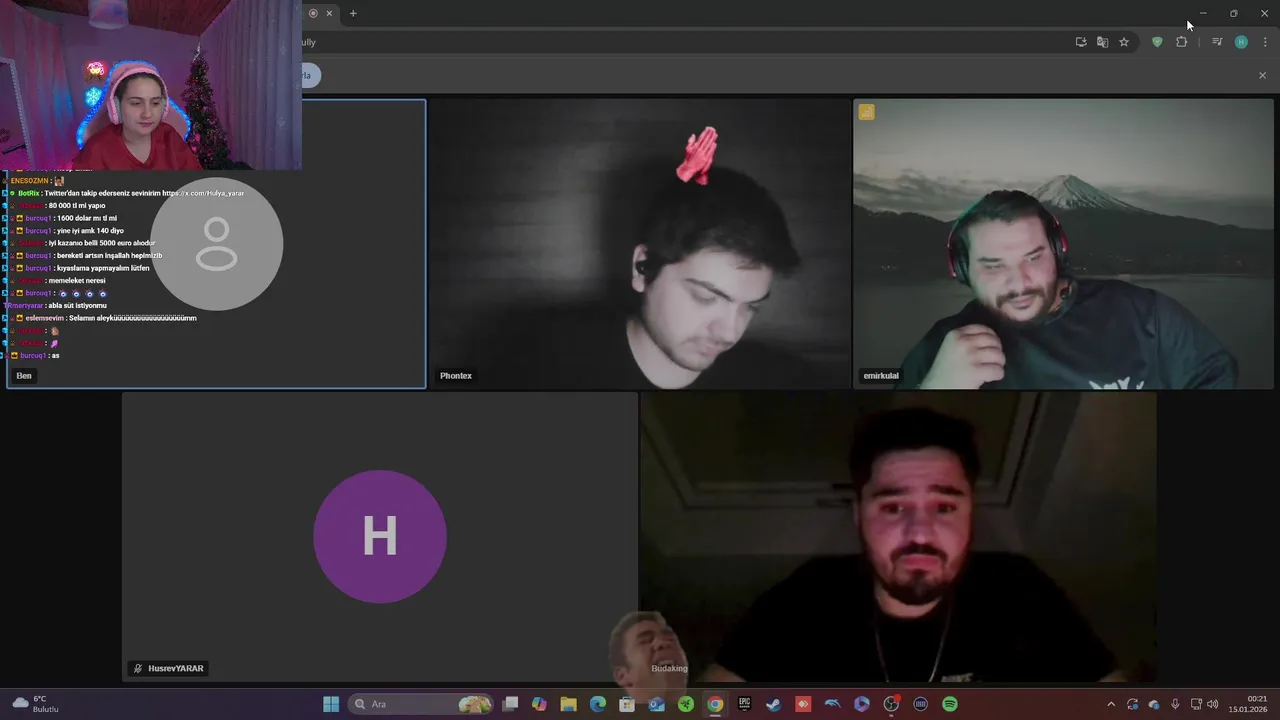
Task: Open Spotify from taskbar
Action: click(950, 704)
